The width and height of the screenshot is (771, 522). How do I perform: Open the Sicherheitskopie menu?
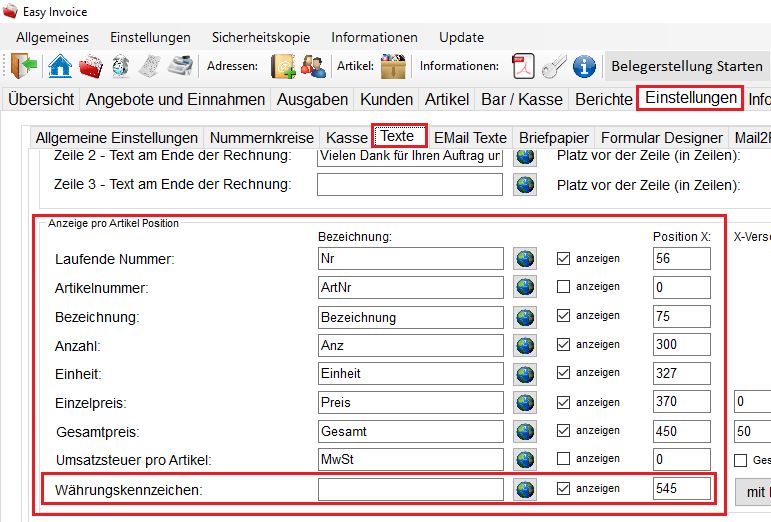coord(260,37)
